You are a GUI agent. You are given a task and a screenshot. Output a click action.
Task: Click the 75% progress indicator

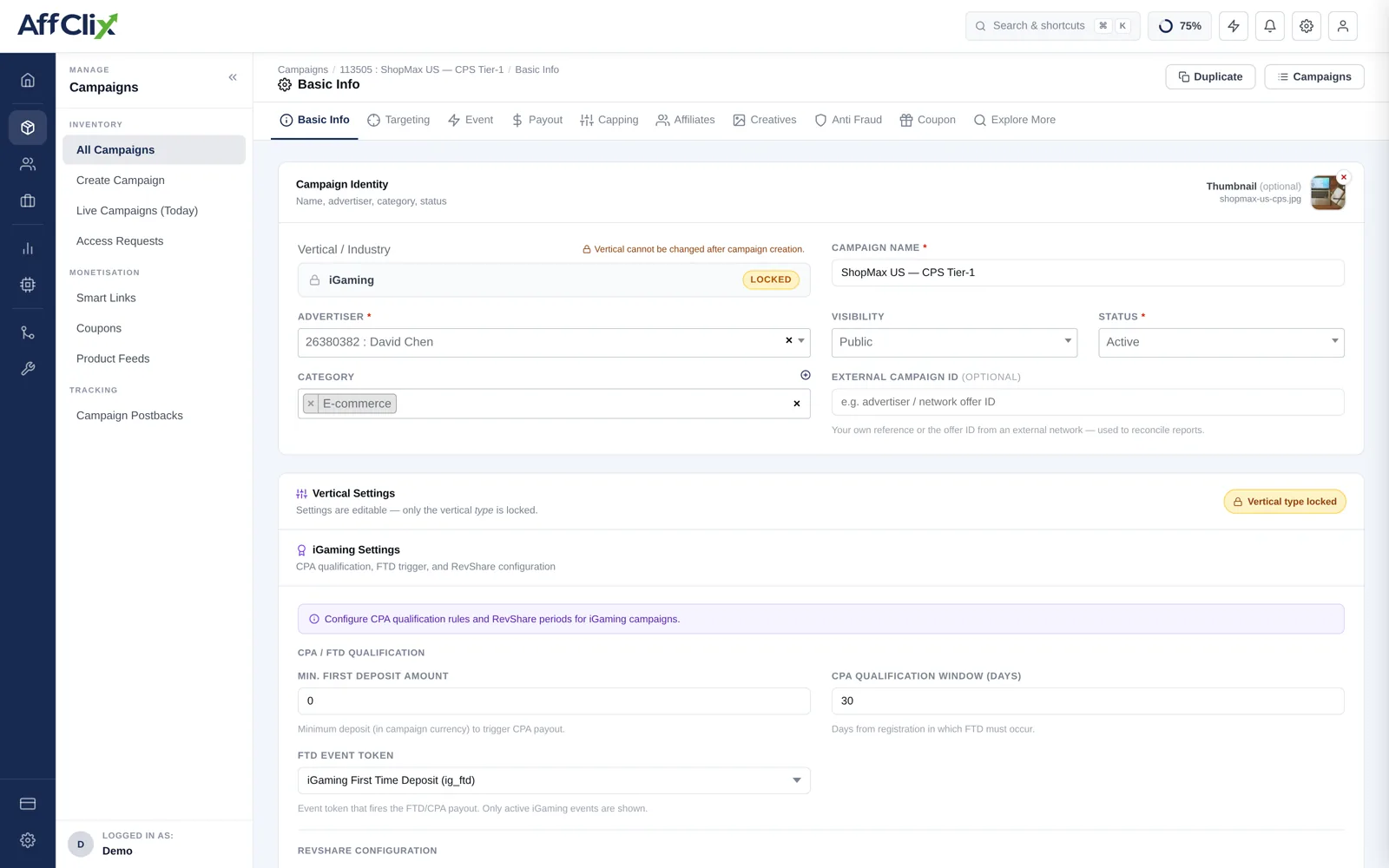tap(1180, 26)
